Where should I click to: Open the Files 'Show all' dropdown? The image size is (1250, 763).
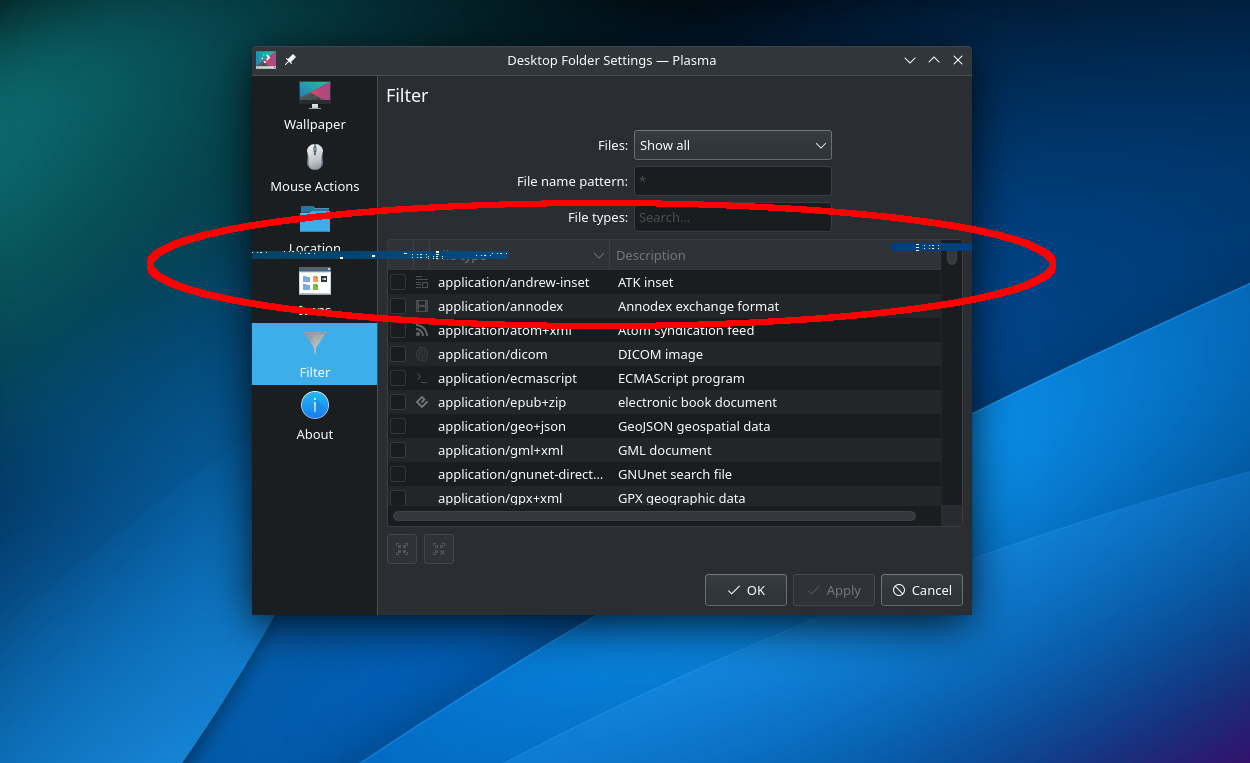[x=732, y=145]
